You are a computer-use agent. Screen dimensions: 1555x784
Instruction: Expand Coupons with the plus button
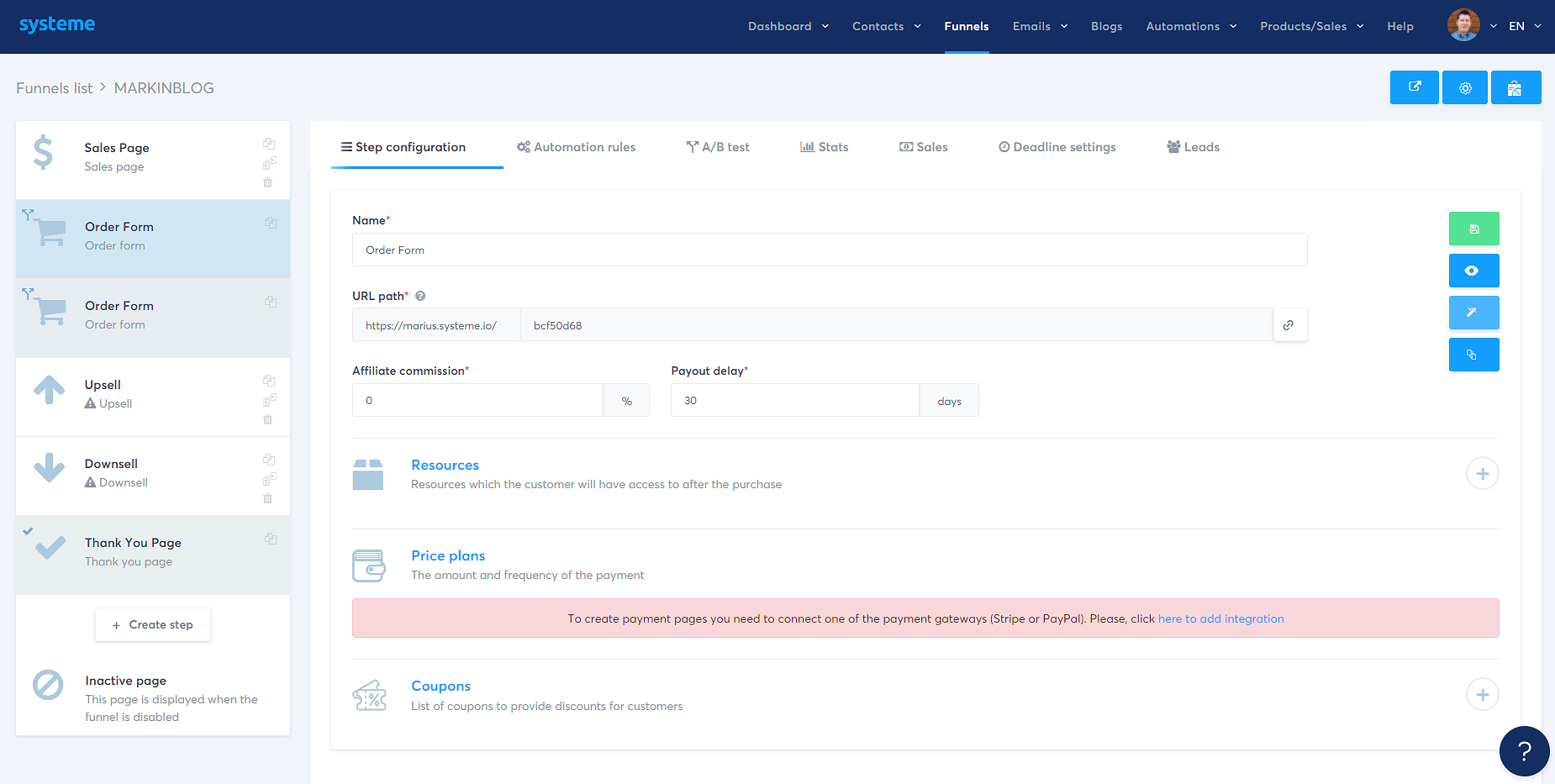[x=1482, y=695]
